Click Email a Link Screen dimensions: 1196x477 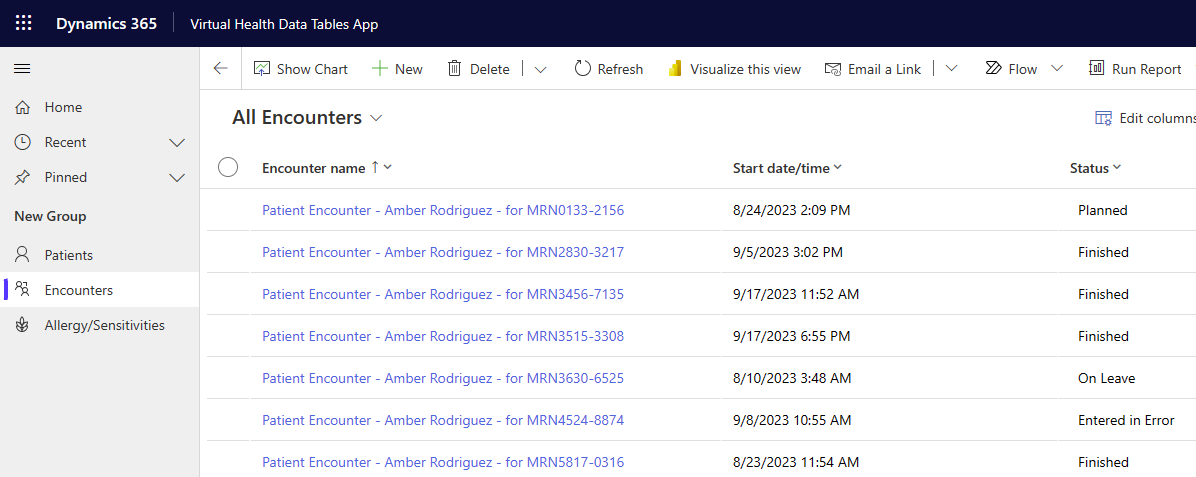pos(873,69)
